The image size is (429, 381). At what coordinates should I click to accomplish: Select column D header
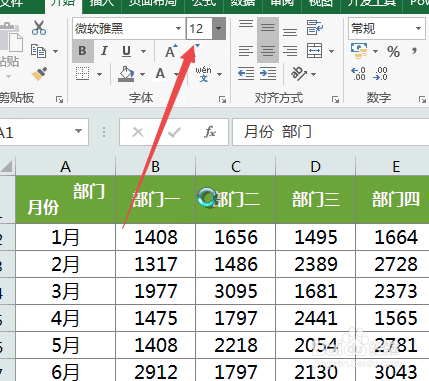coord(315,166)
